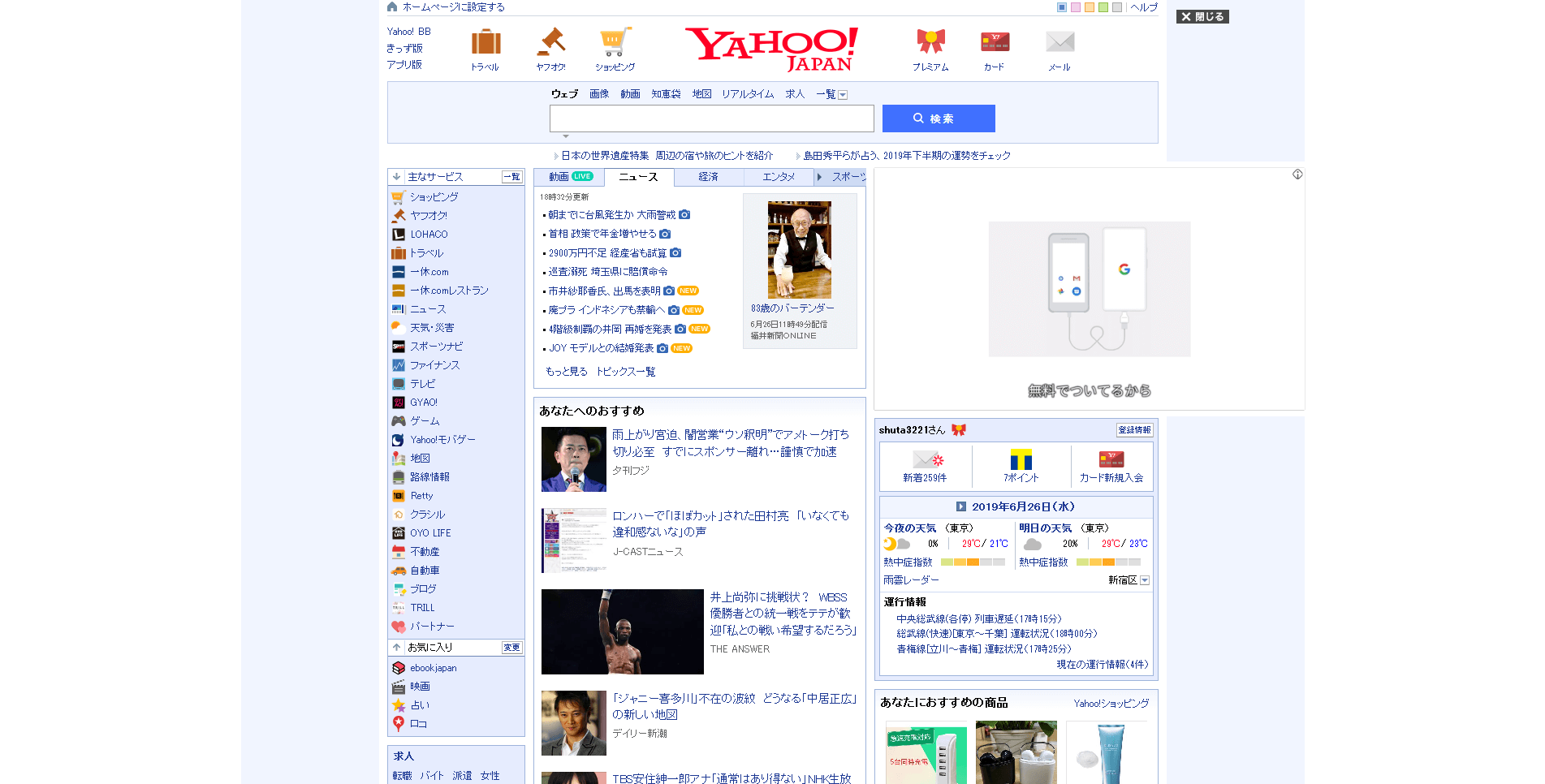The height and width of the screenshot is (784, 1545).
Task: Select リアルタイム search category
Action: tap(748, 94)
